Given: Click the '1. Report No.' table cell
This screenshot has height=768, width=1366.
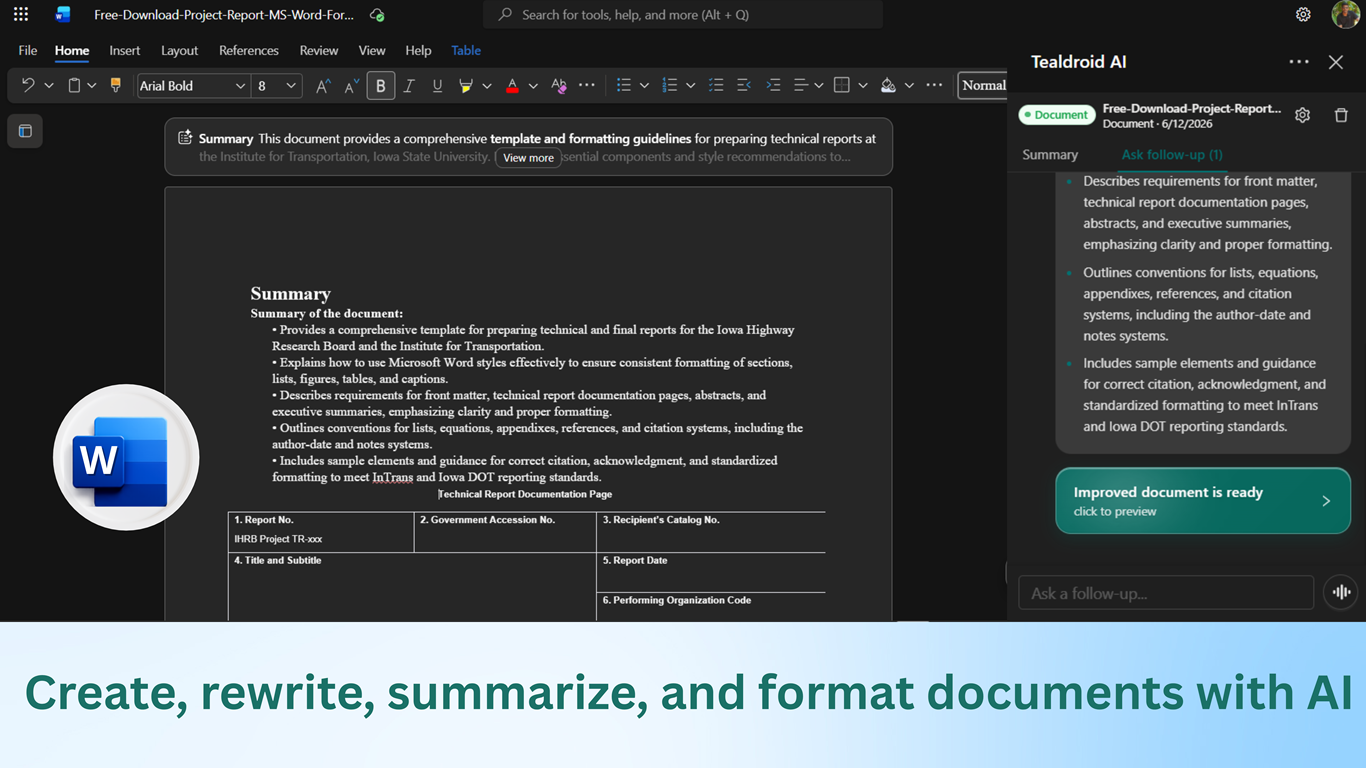Looking at the screenshot, I should click(x=321, y=531).
